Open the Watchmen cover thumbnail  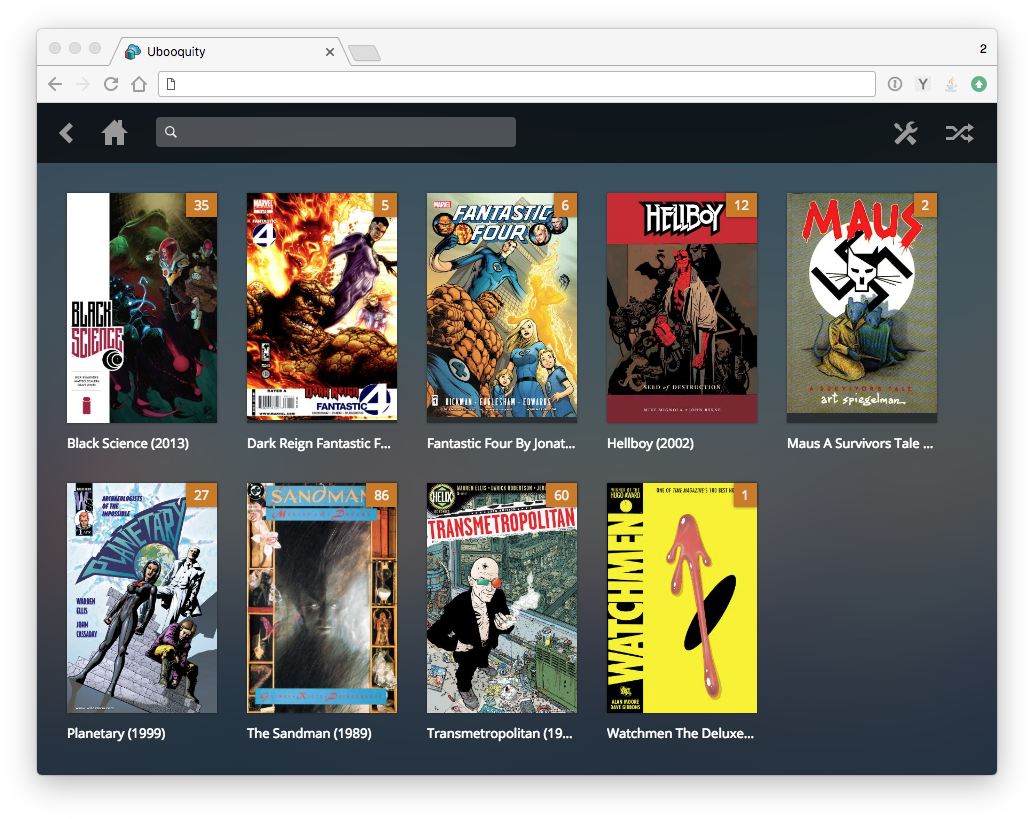(x=682, y=598)
